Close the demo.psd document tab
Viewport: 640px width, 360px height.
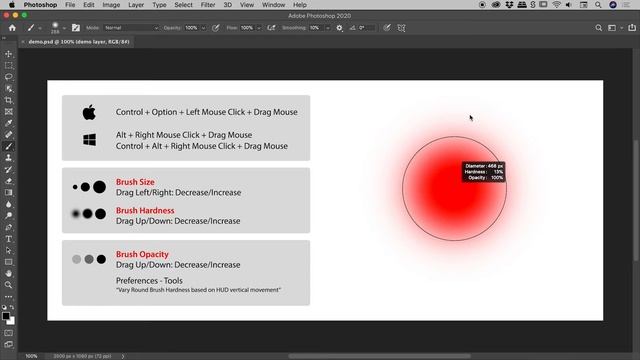(23, 42)
